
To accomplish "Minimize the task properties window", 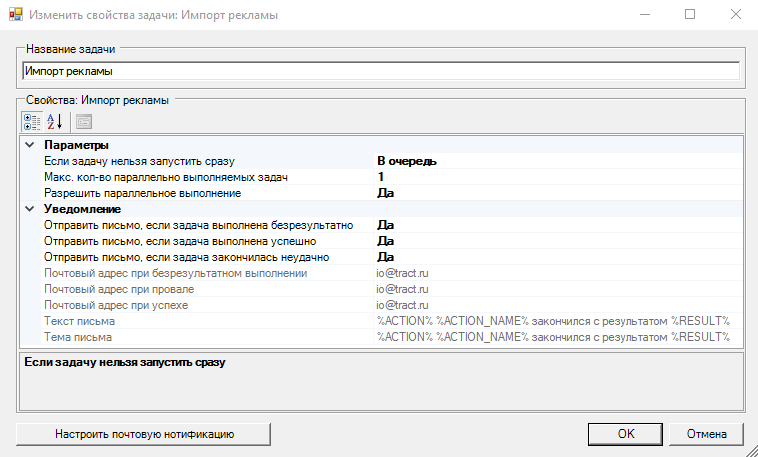I will [x=644, y=15].
